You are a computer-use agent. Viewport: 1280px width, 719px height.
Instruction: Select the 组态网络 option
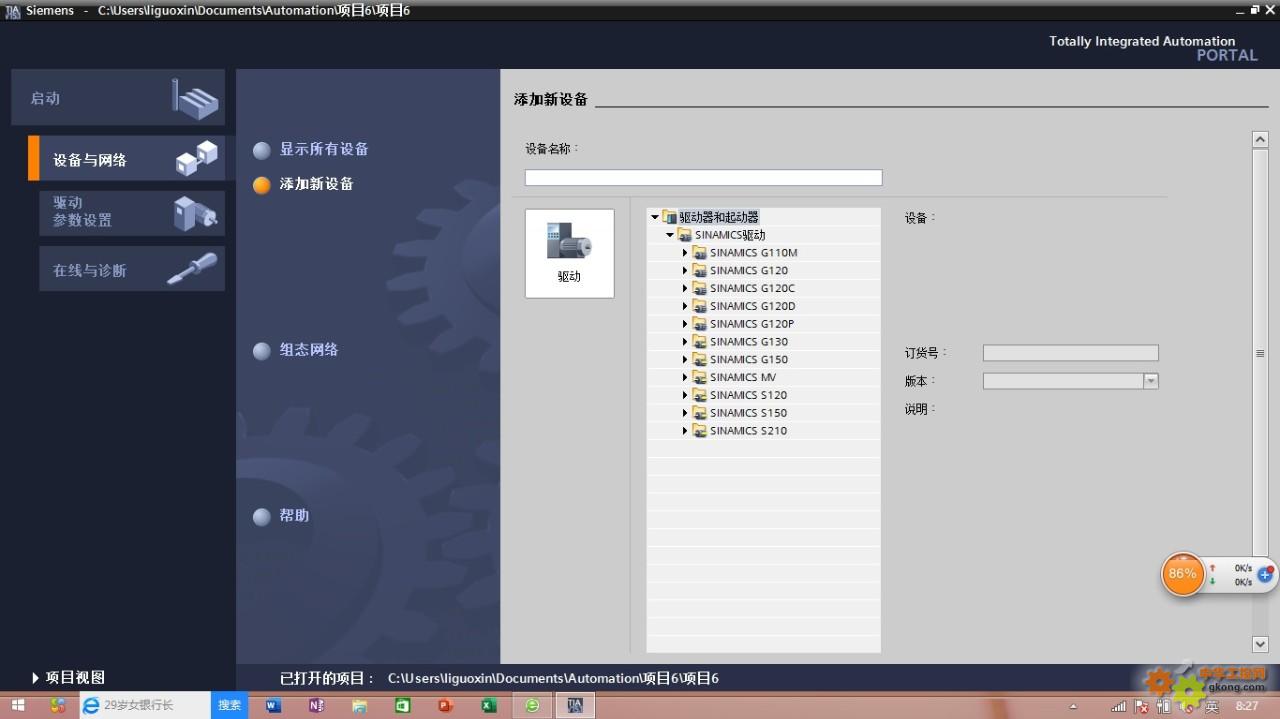308,350
